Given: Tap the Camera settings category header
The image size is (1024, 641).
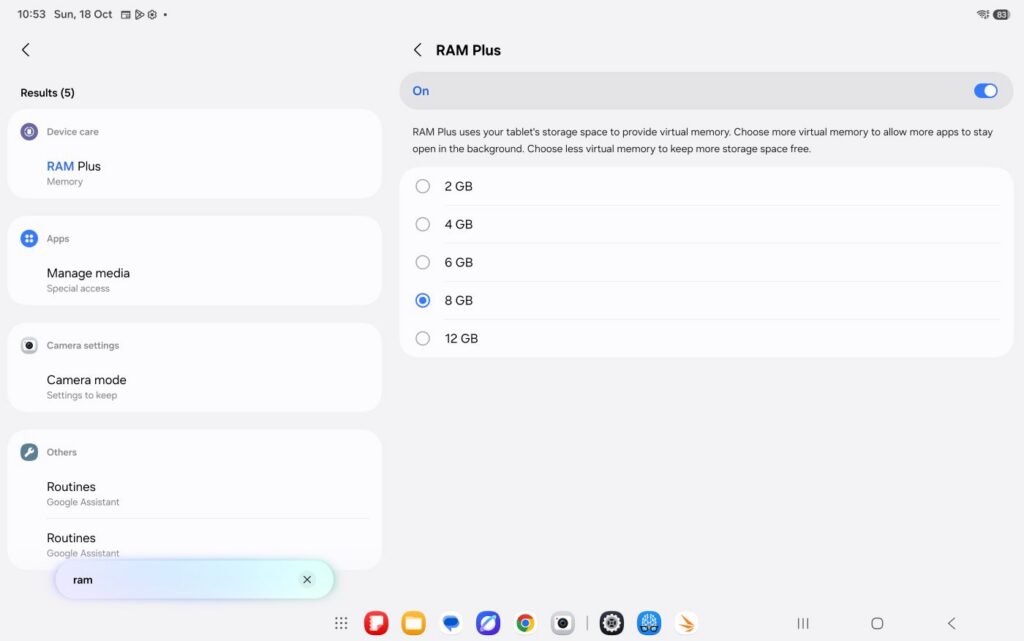Looking at the screenshot, I should pyautogui.click(x=83, y=345).
